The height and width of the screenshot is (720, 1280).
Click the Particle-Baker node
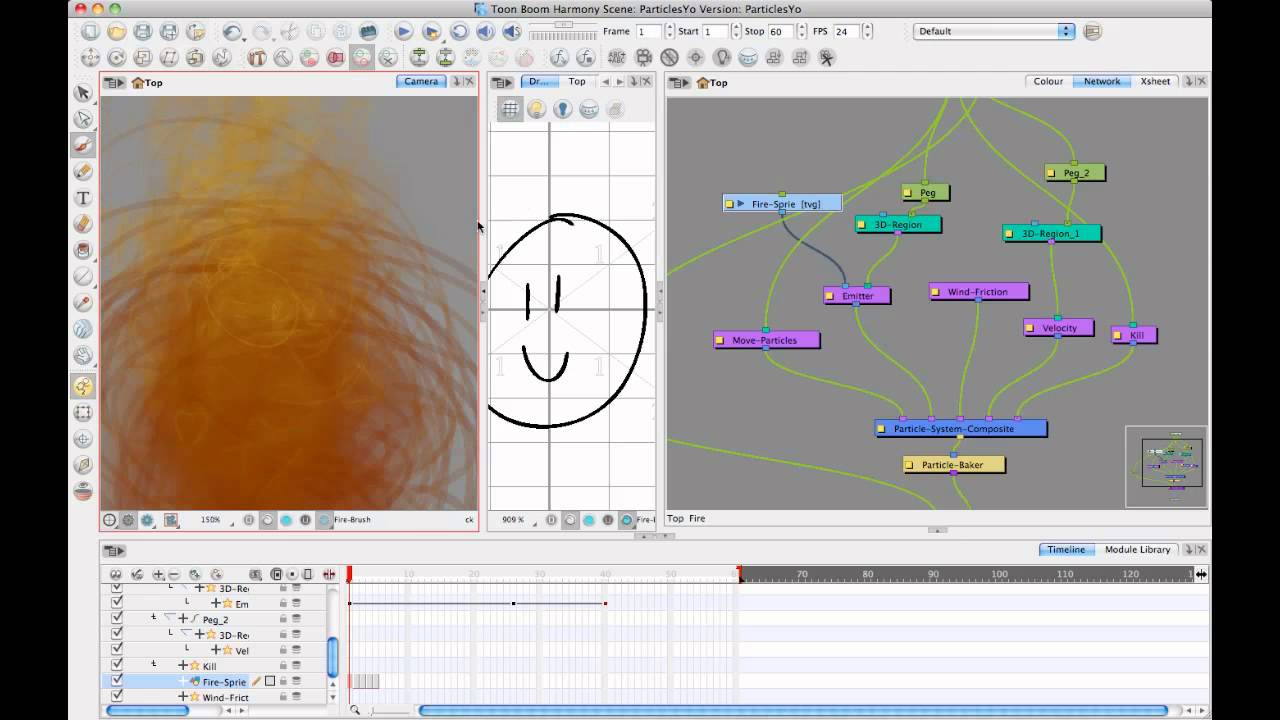point(954,465)
